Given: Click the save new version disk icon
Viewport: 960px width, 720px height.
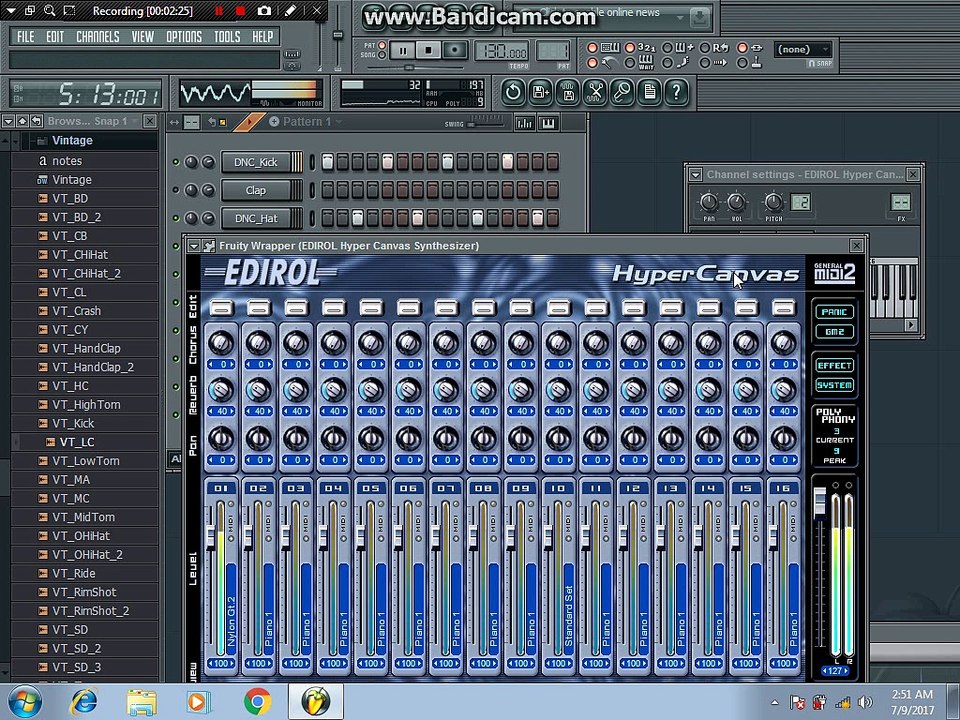Looking at the screenshot, I should pyautogui.click(x=541, y=92).
